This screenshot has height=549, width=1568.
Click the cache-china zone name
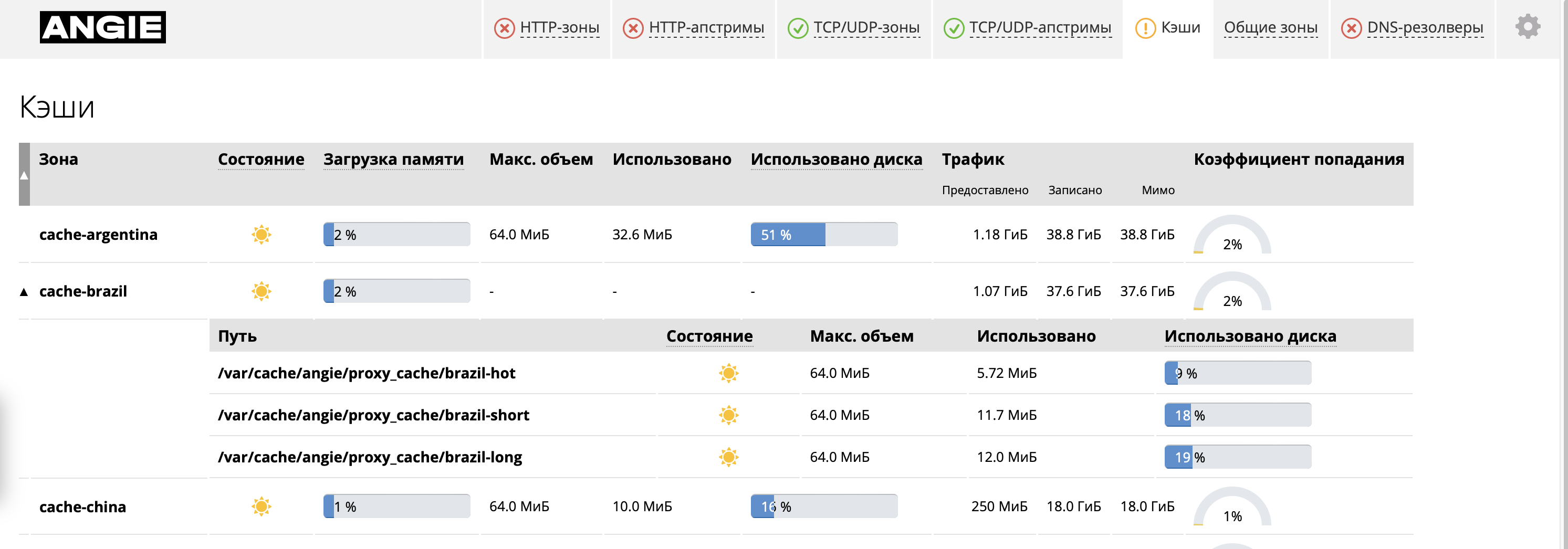coord(83,506)
